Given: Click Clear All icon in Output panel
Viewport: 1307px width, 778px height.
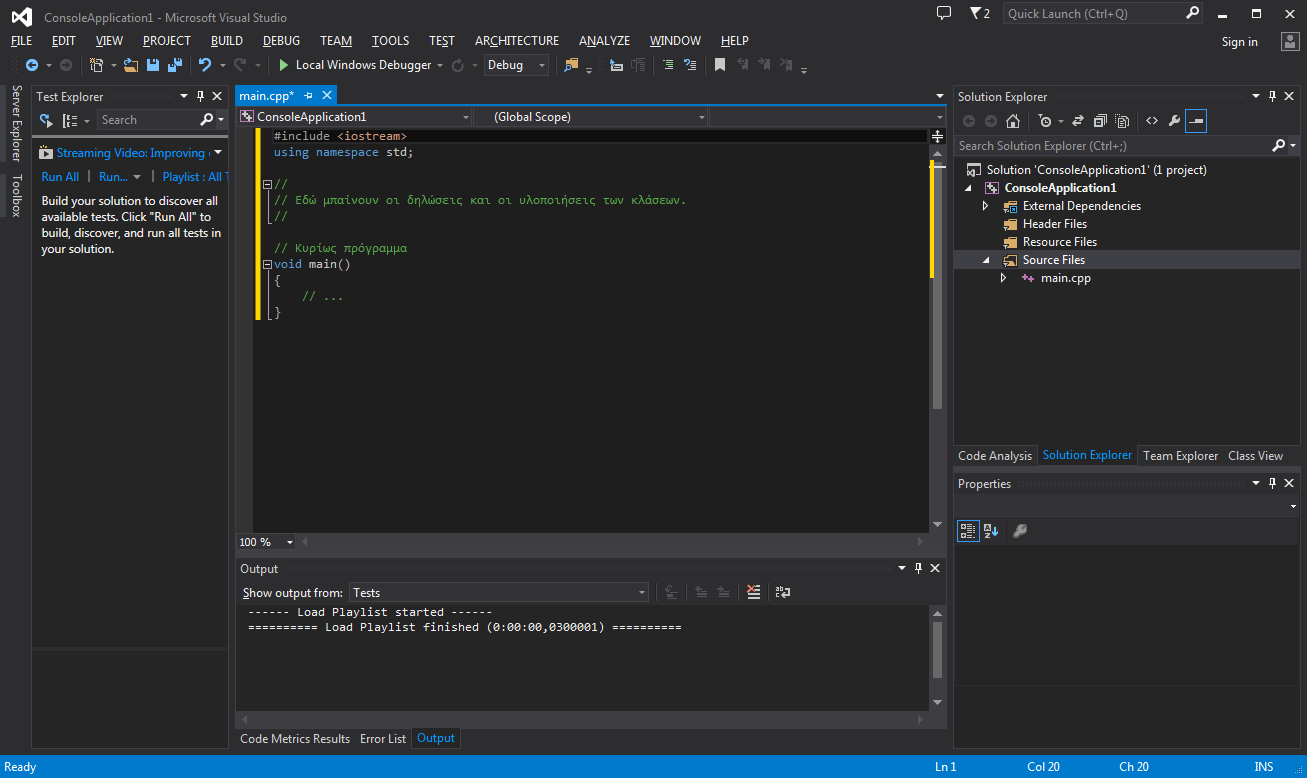Looking at the screenshot, I should click(x=754, y=592).
